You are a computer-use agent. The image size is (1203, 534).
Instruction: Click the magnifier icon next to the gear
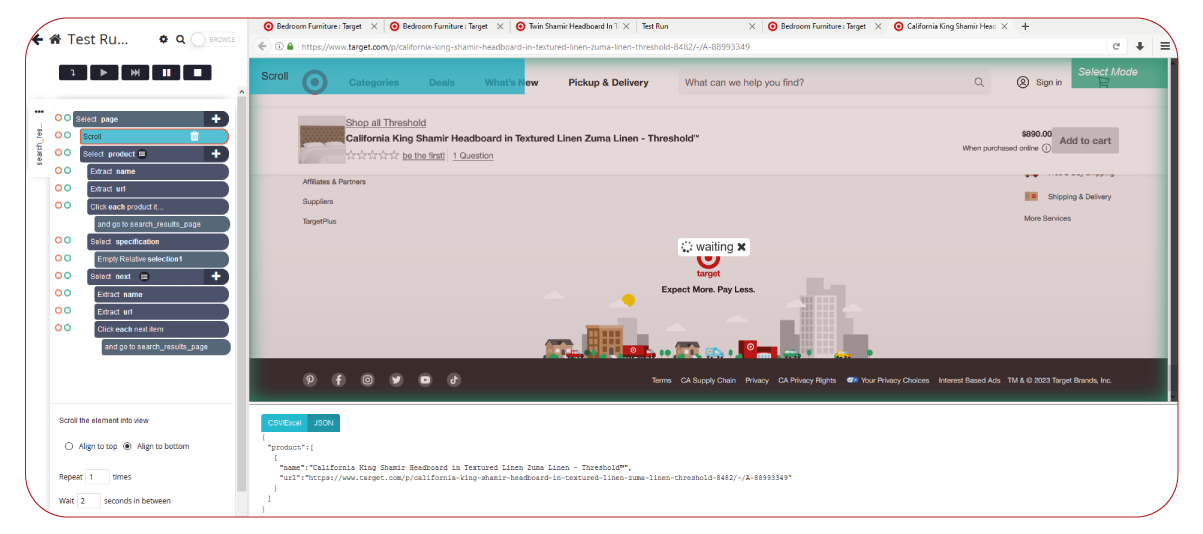point(181,39)
